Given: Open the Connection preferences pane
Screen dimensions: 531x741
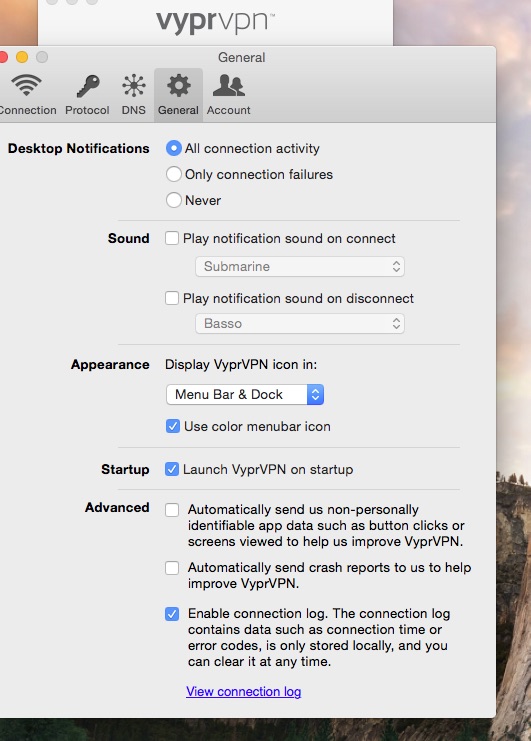Looking at the screenshot, I should 27,95.
